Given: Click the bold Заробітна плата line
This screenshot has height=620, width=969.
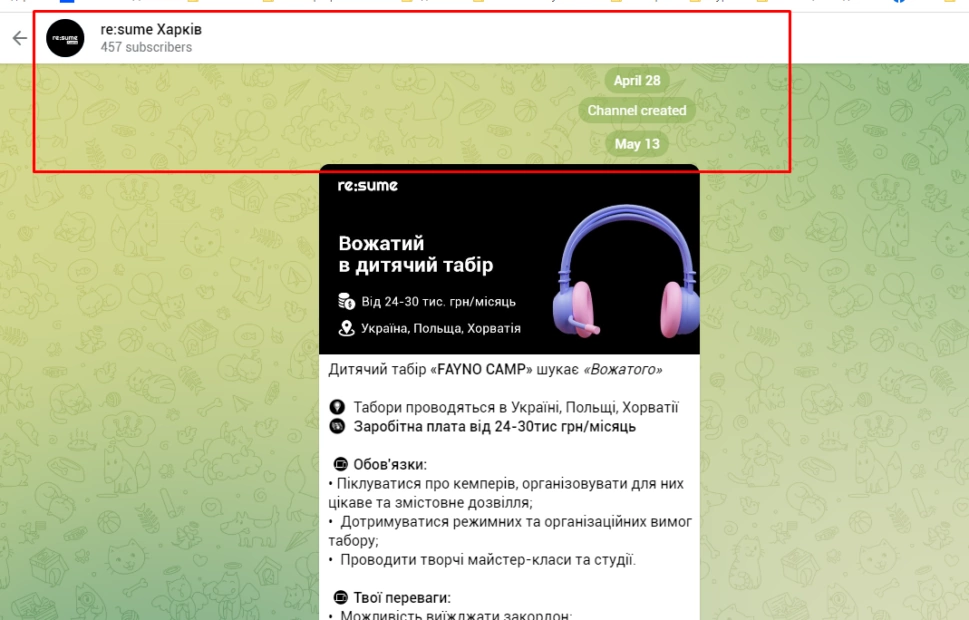Looking at the screenshot, I should tap(494, 427).
